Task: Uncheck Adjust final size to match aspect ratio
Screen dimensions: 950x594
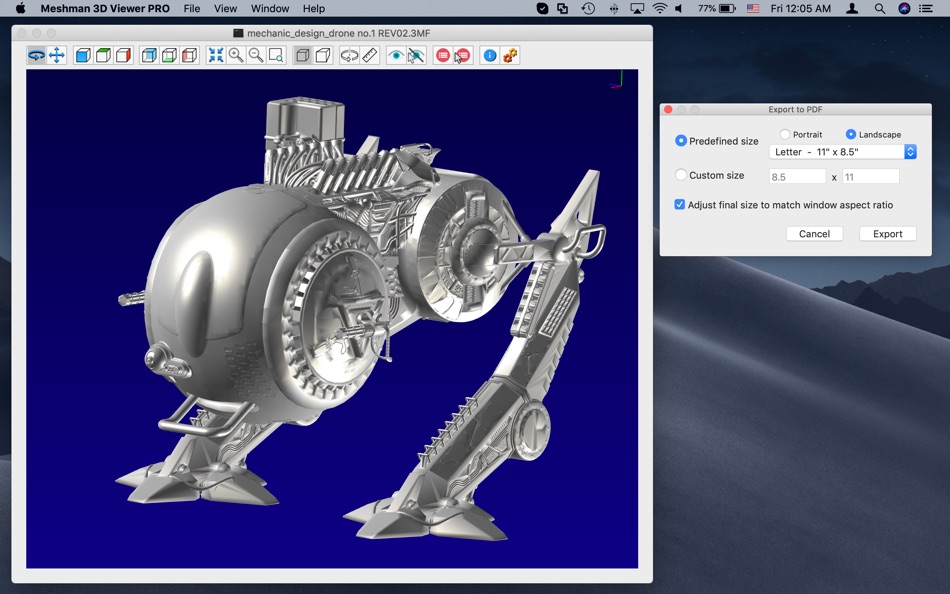Action: (680, 205)
